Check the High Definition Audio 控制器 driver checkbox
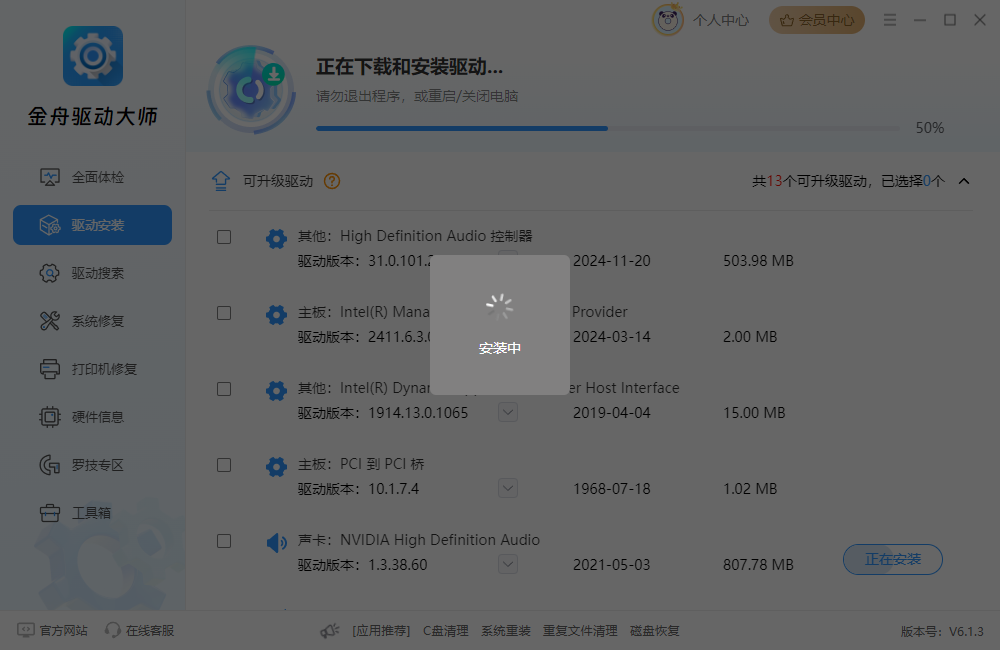This screenshot has width=1000, height=650. [224, 237]
